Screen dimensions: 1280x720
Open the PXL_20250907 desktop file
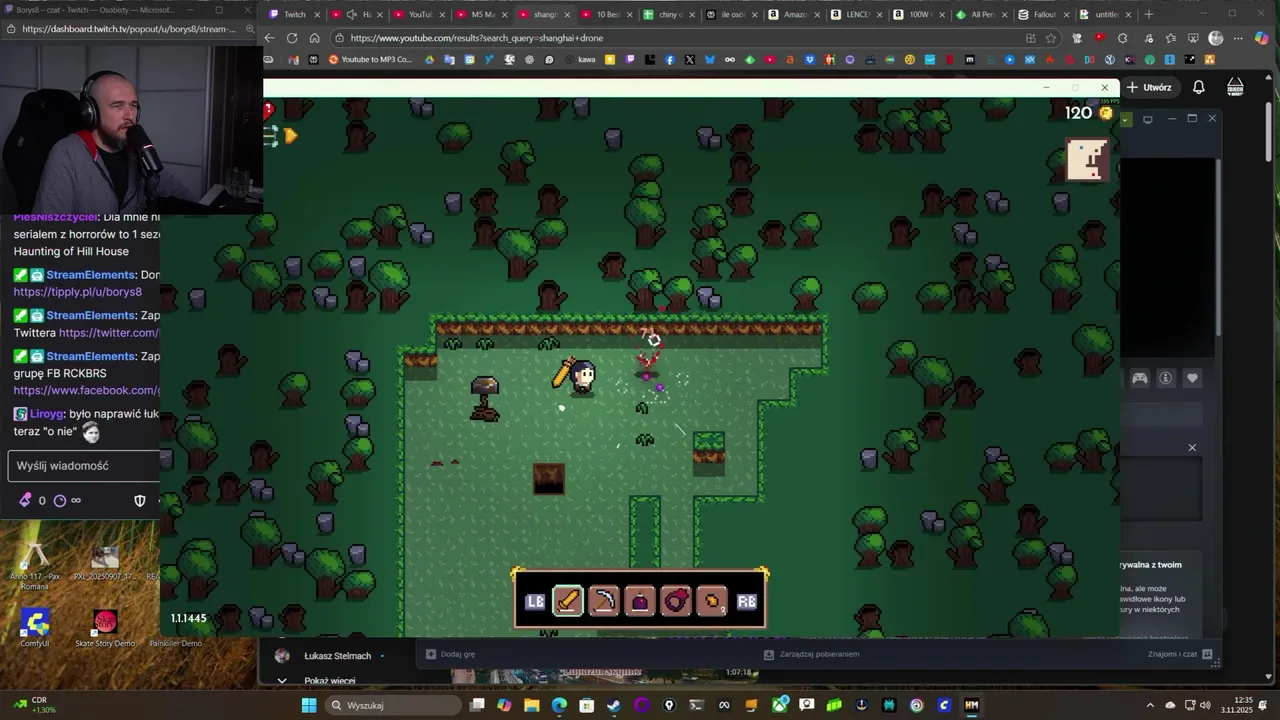pyautogui.click(x=105, y=563)
